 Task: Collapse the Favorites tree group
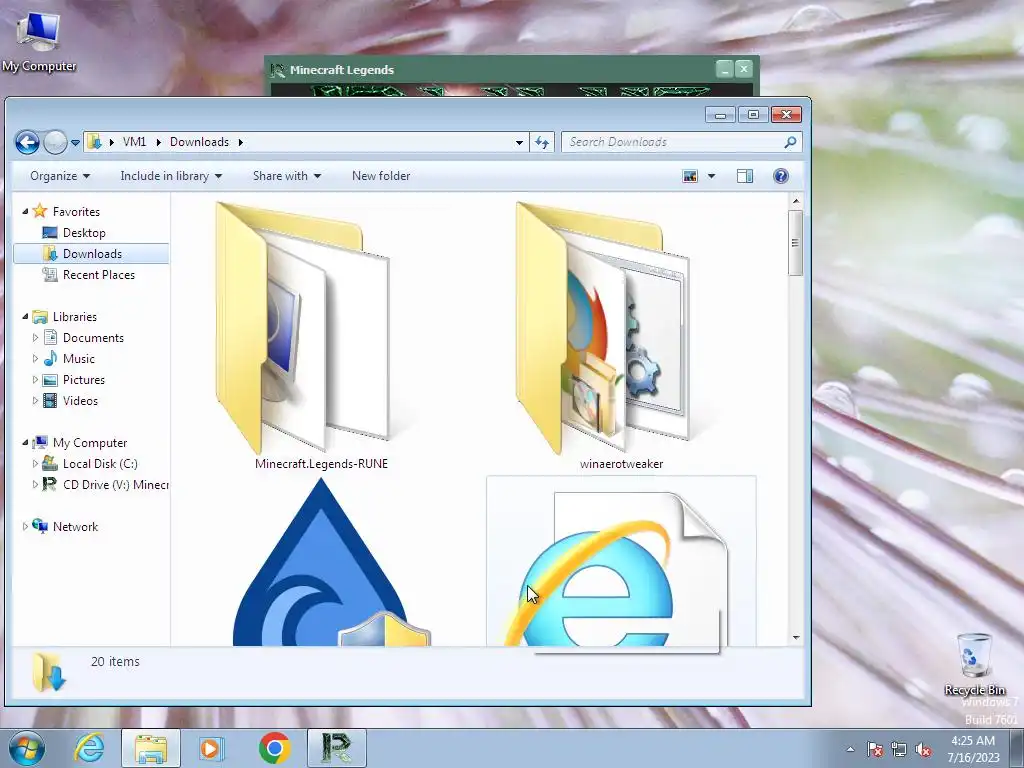[x=25, y=212]
